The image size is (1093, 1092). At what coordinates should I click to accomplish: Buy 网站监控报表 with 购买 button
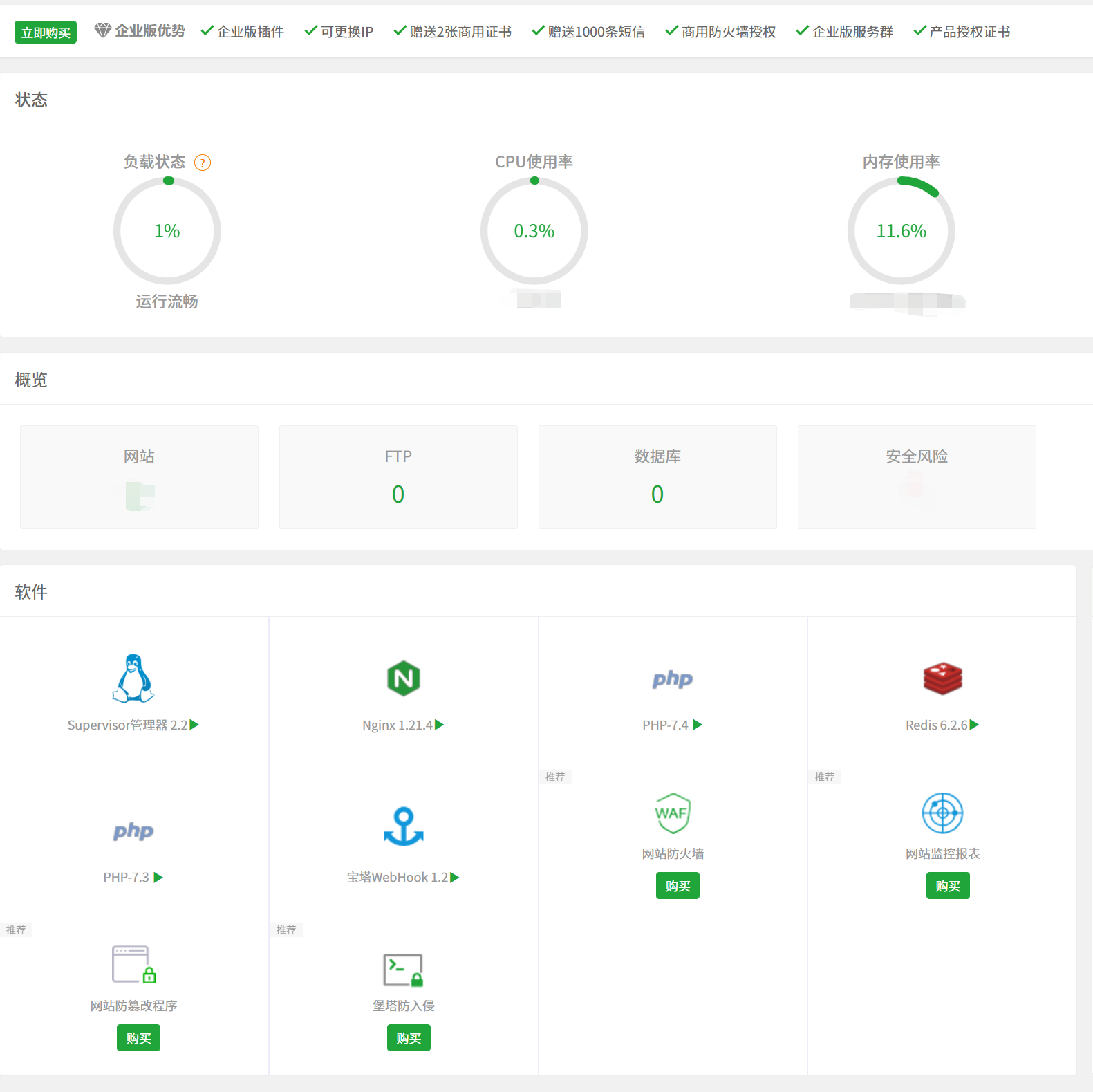tap(948, 886)
